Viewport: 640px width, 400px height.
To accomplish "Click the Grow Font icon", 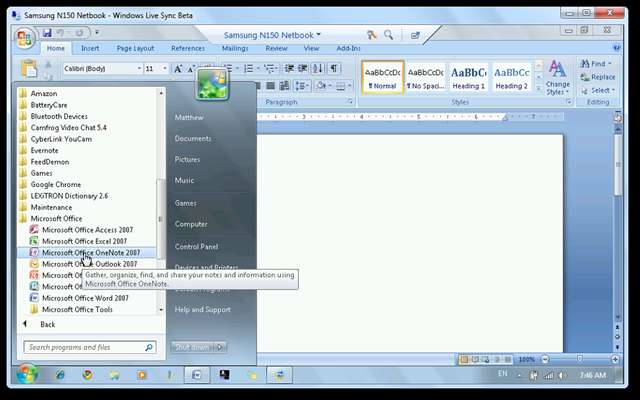I will coord(178,69).
